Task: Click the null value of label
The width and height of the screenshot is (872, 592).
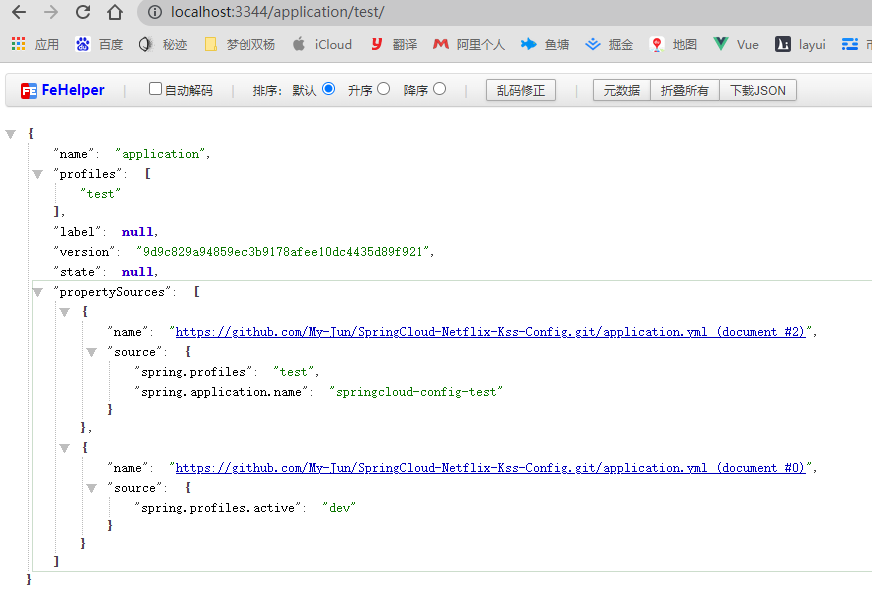Action: click(137, 232)
